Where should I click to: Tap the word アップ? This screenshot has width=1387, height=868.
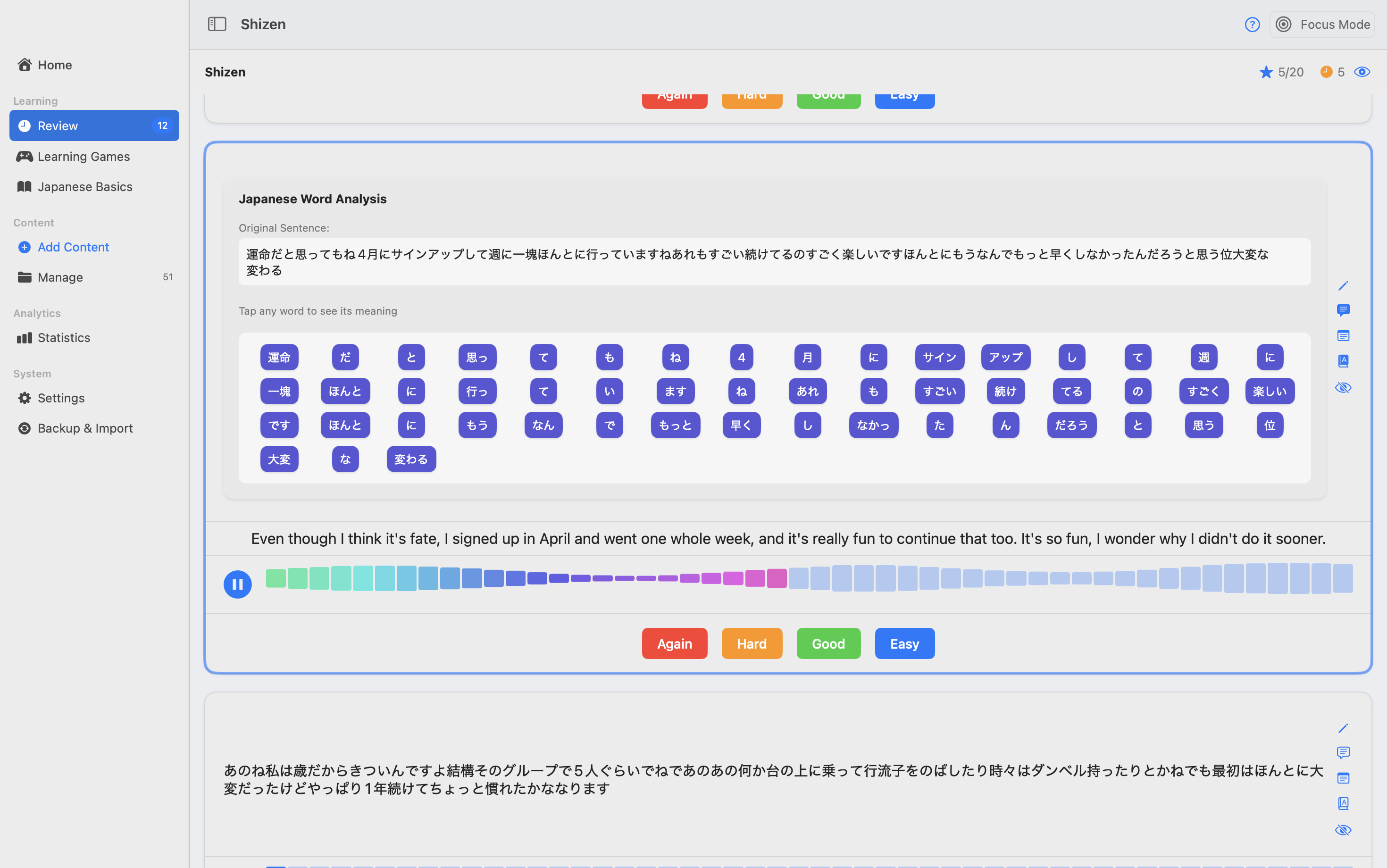[x=1006, y=357]
